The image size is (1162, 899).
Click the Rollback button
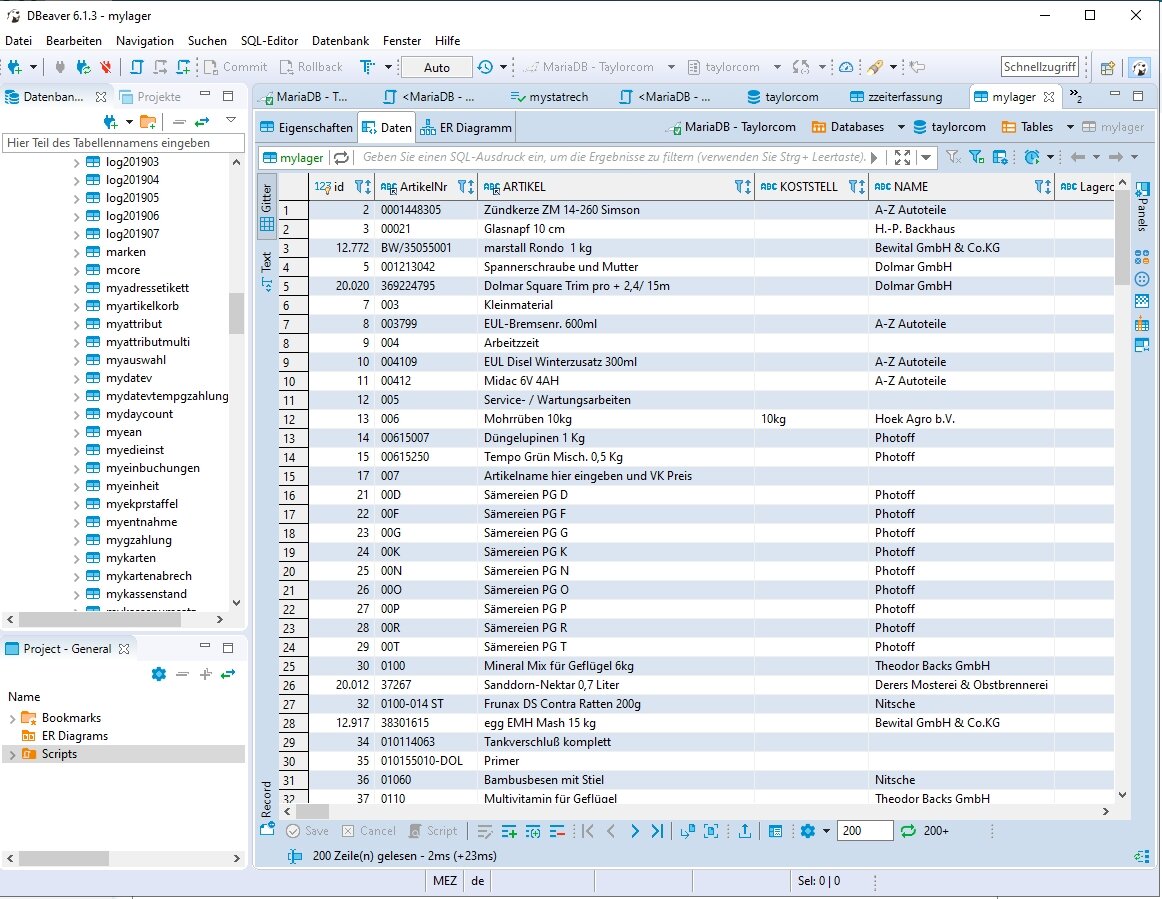[x=311, y=67]
